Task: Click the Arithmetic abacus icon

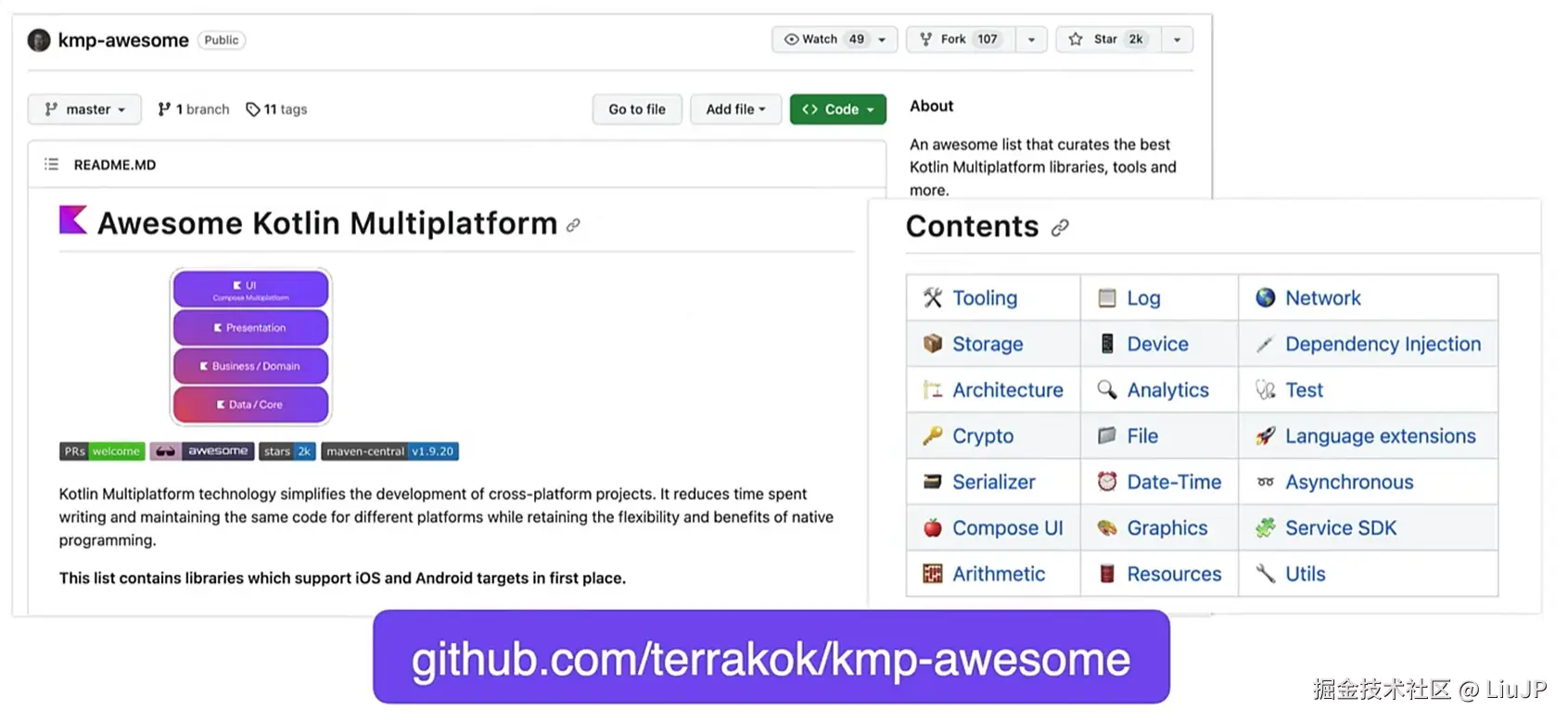Action: [933, 574]
